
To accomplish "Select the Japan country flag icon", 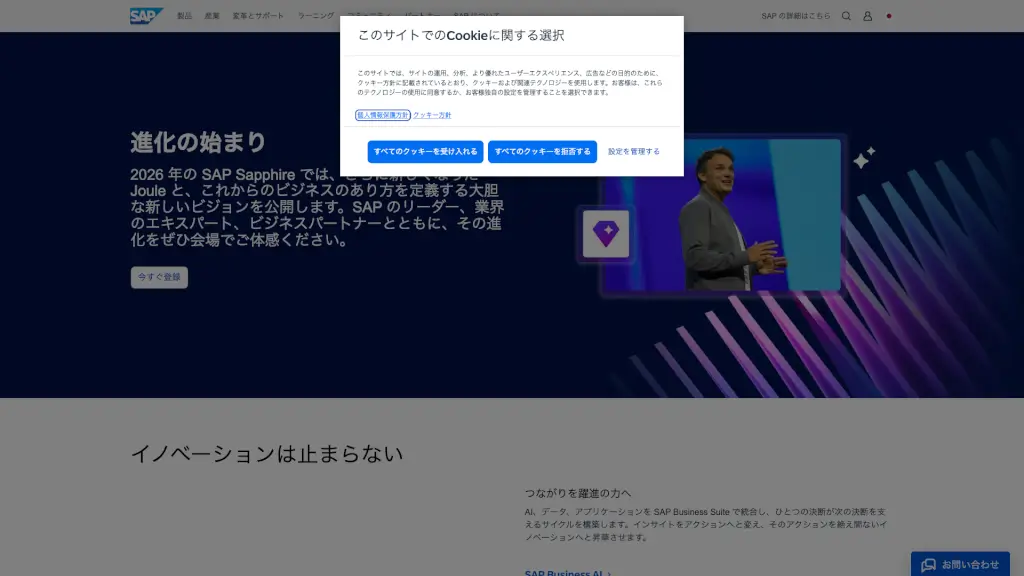I will click(888, 16).
